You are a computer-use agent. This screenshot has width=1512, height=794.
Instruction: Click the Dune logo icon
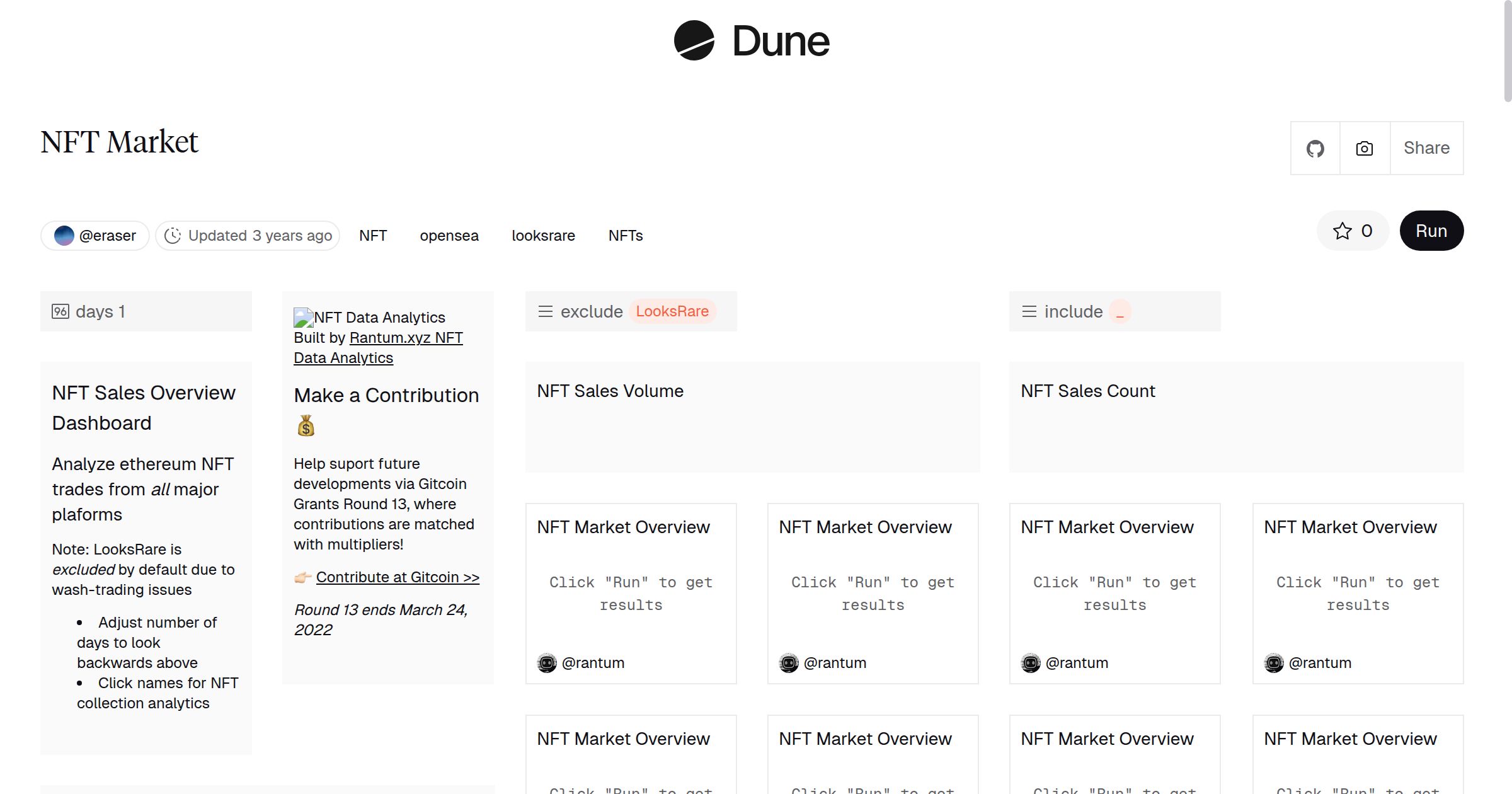click(694, 40)
